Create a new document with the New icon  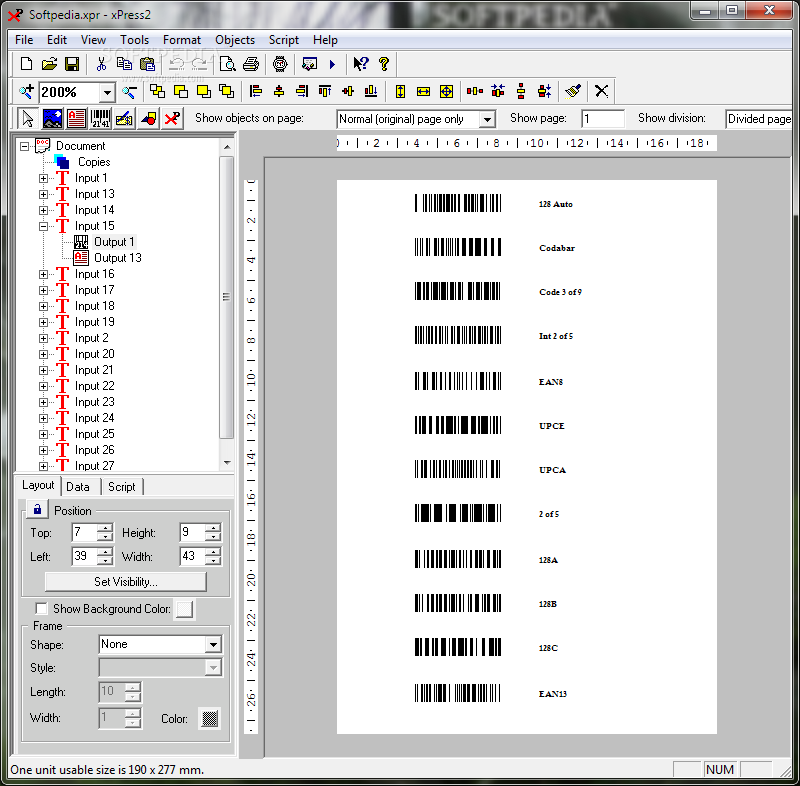(26, 64)
